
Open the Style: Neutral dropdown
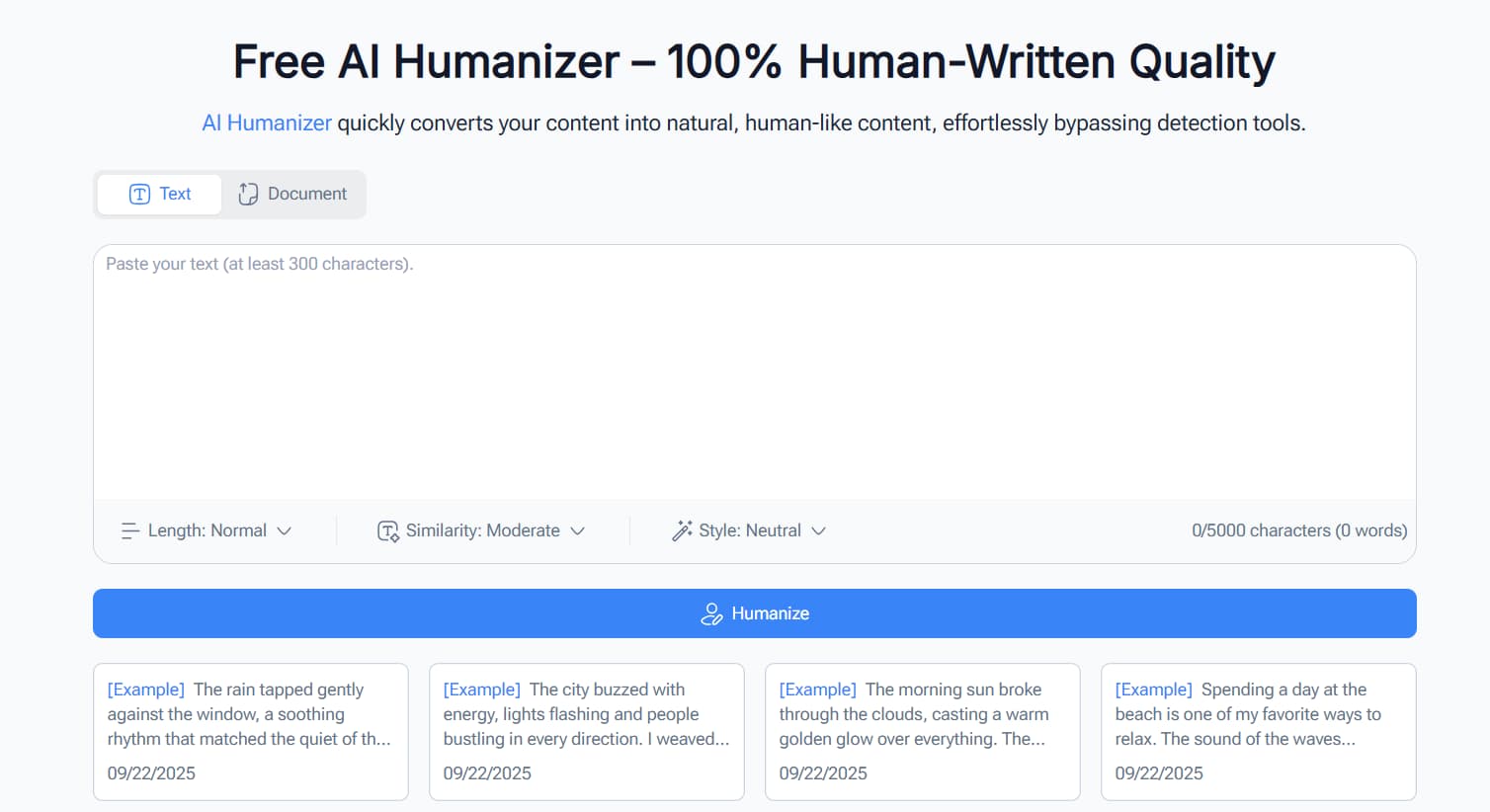click(x=749, y=530)
